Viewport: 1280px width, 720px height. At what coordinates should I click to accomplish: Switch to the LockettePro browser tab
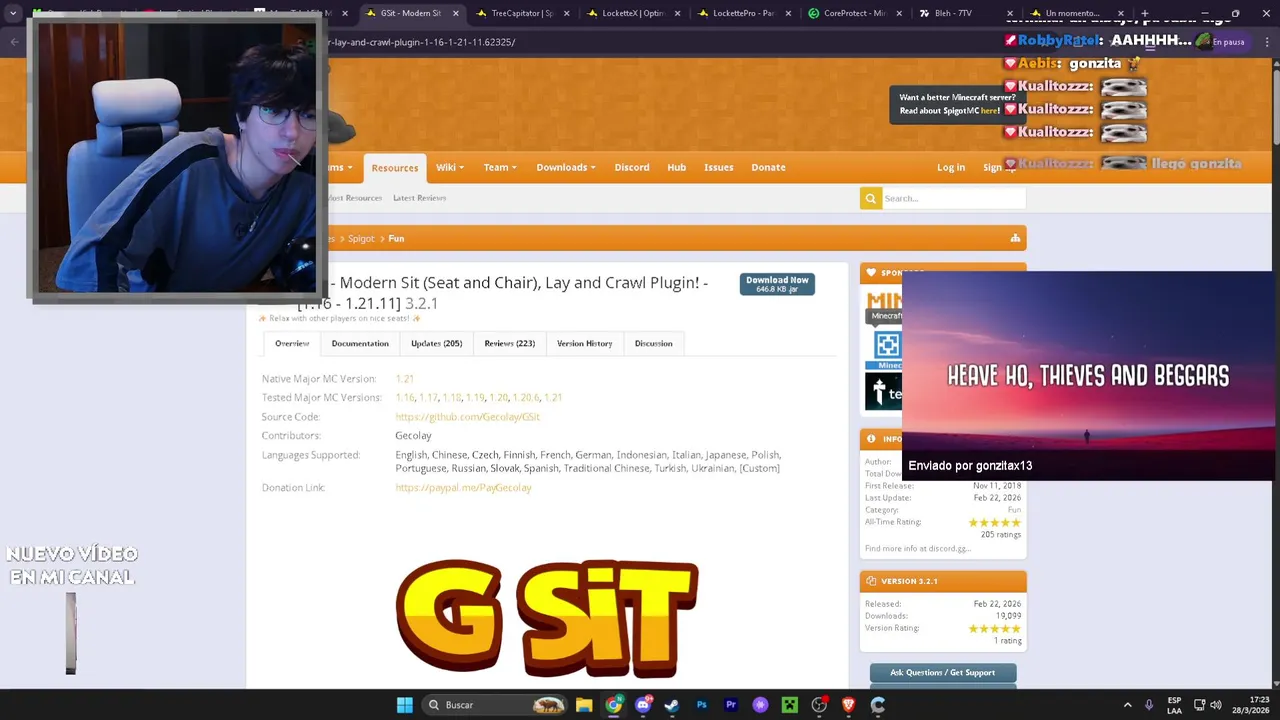[743, 13]
